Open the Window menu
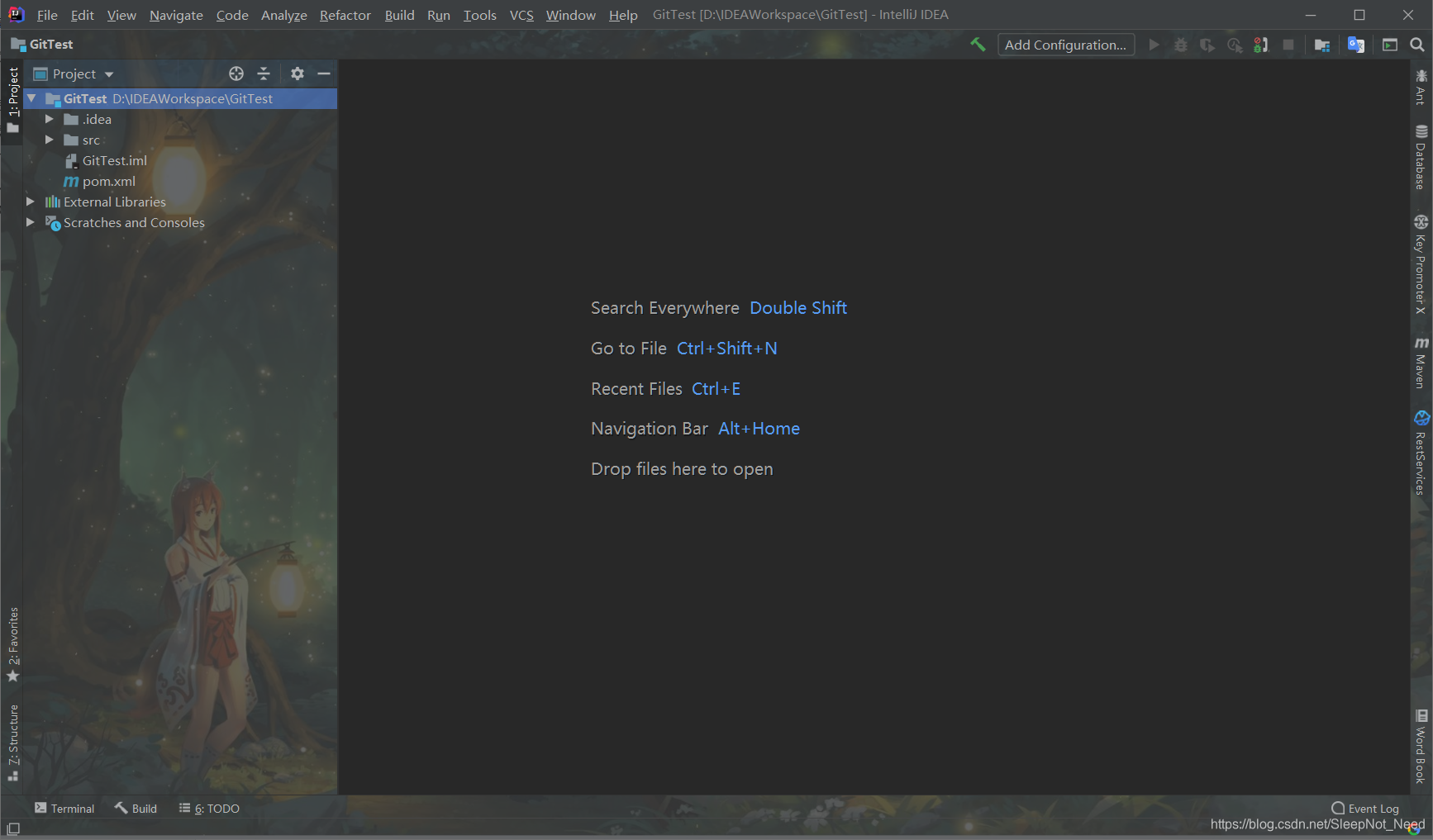The width and height of the screenshot is (1433, 840). [570, 15]
